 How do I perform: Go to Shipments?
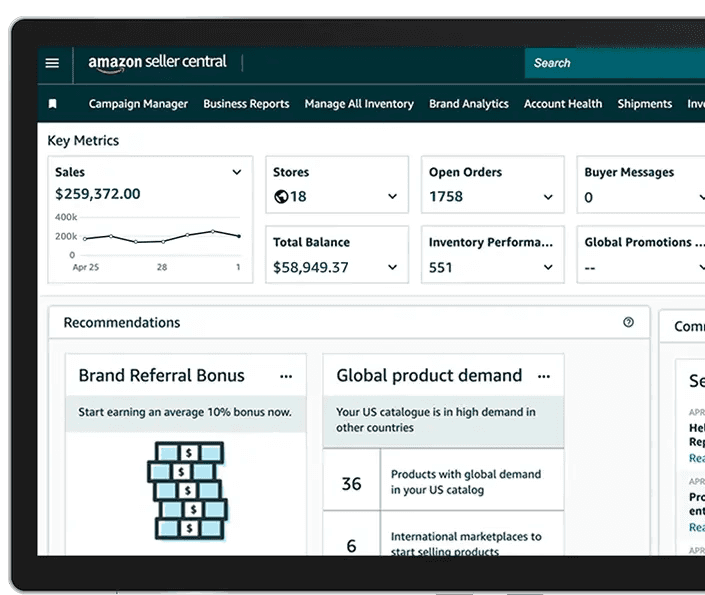pyautogui.click(x=644, y=104)
